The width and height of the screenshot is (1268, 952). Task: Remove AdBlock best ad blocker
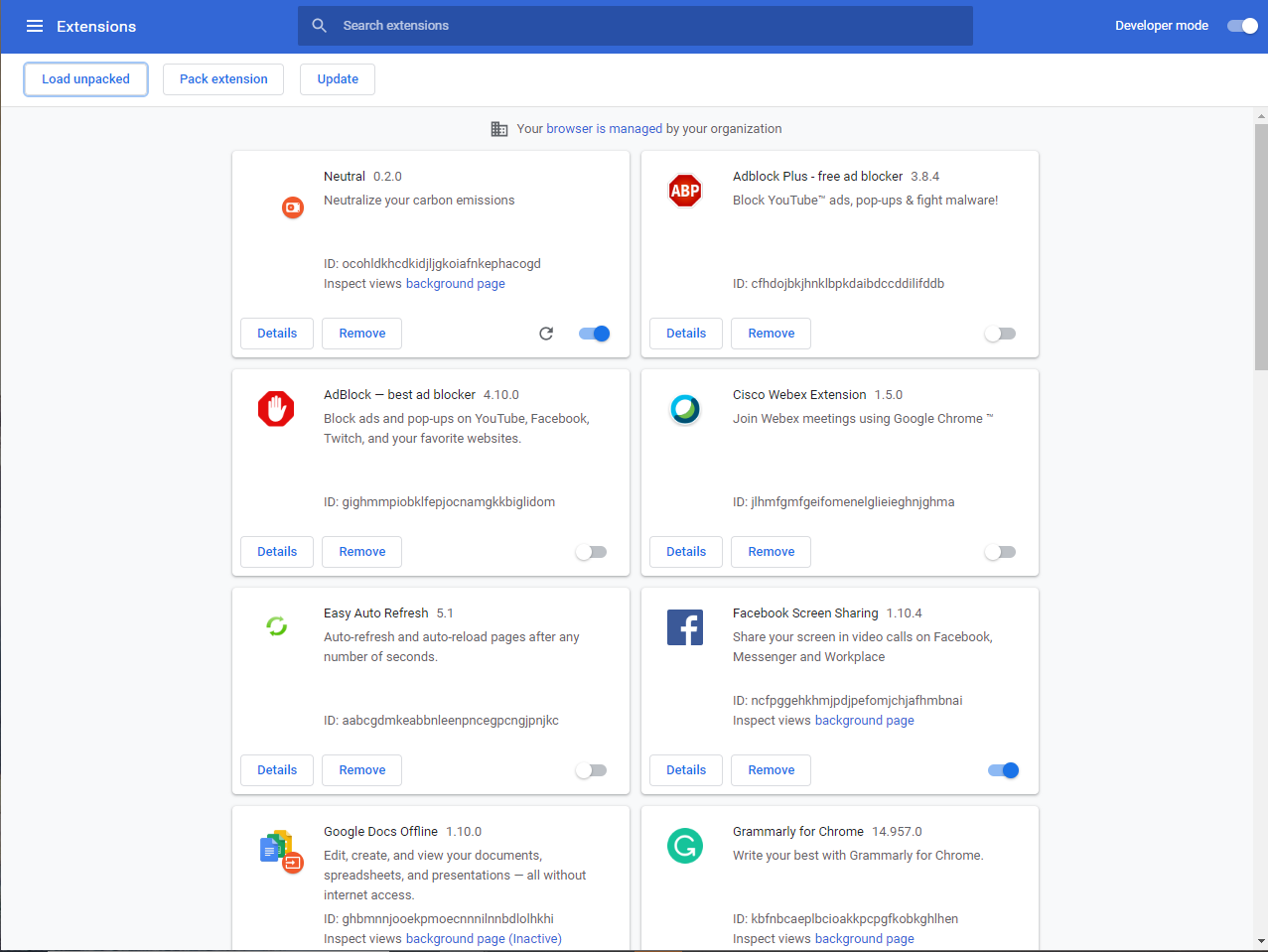(362, 552)
